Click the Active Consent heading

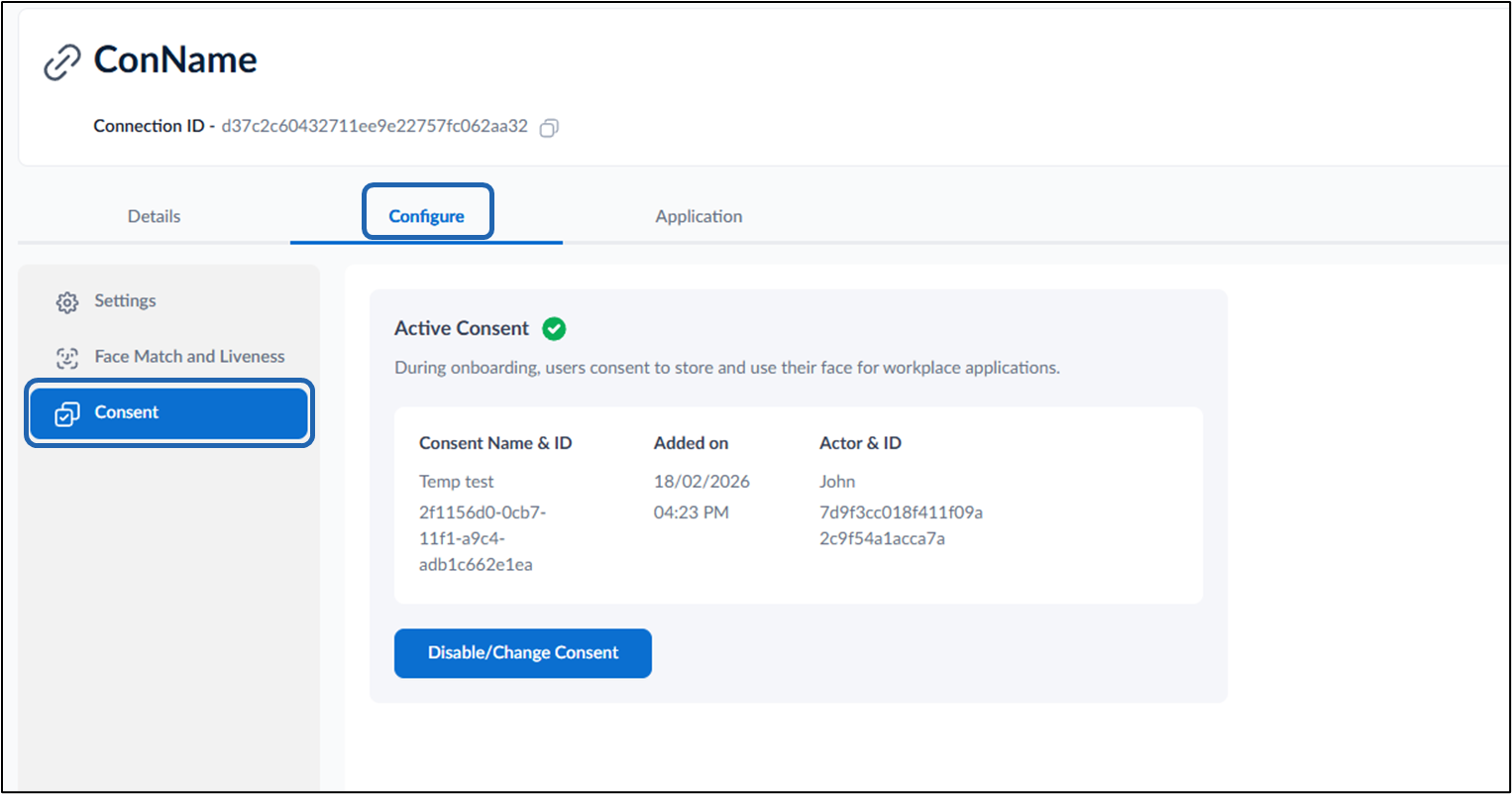[462, 328]
